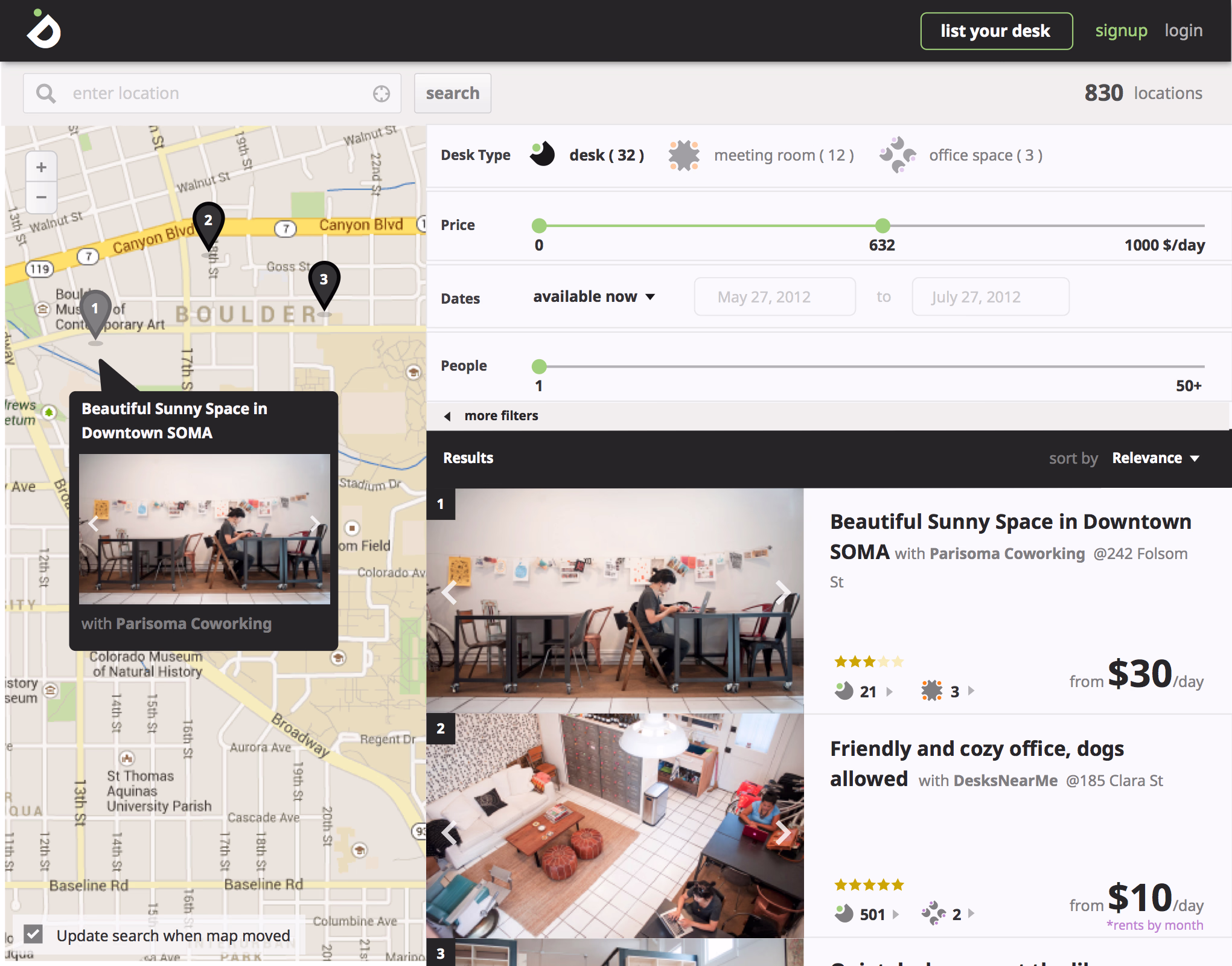Open Parisoma Coworking link in result 1
Image resolution: width=1232 pixels, height=966 pixels.
tap(1007, 554)
